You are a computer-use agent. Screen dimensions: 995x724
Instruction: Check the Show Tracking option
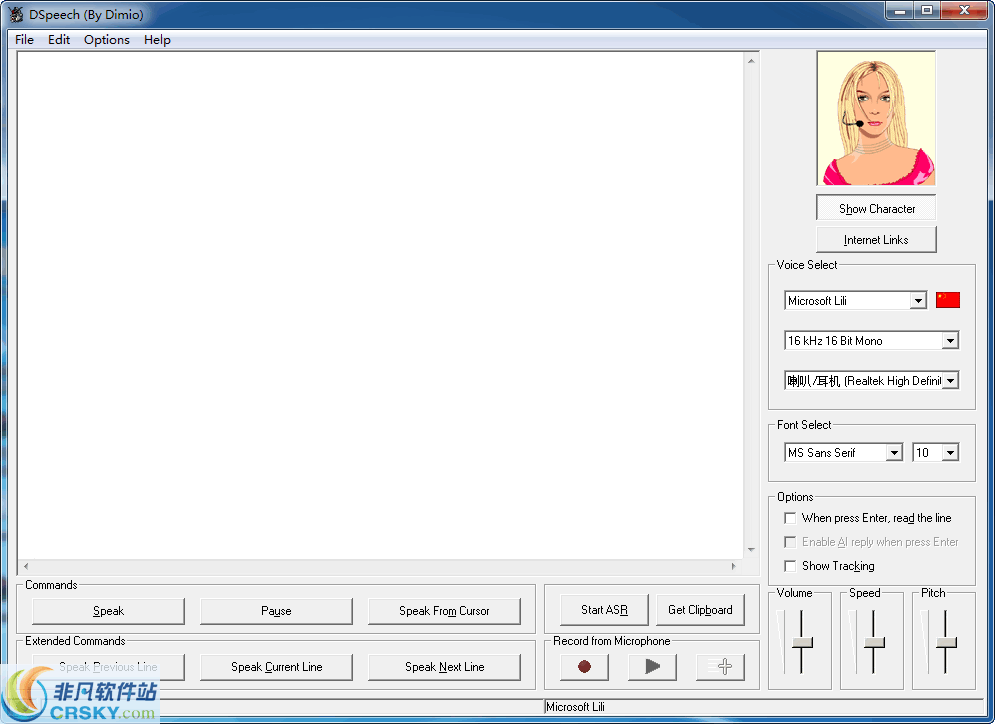click(790, 566)
